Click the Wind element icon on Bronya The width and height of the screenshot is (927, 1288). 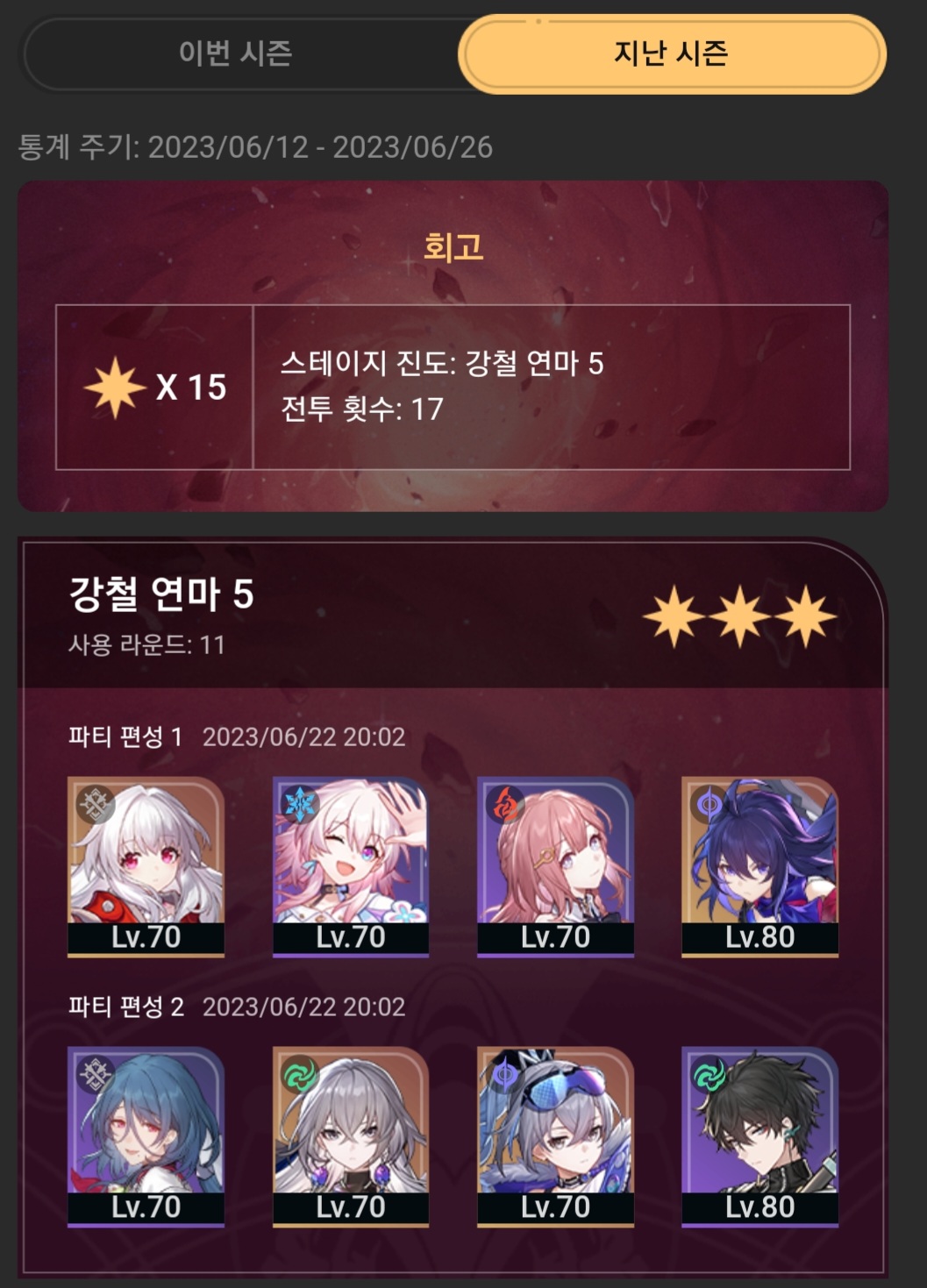point(299,1074)
